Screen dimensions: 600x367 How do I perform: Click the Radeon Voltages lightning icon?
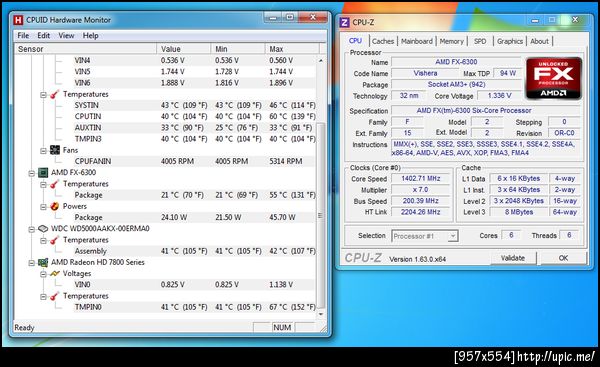[x=55, y=274]
